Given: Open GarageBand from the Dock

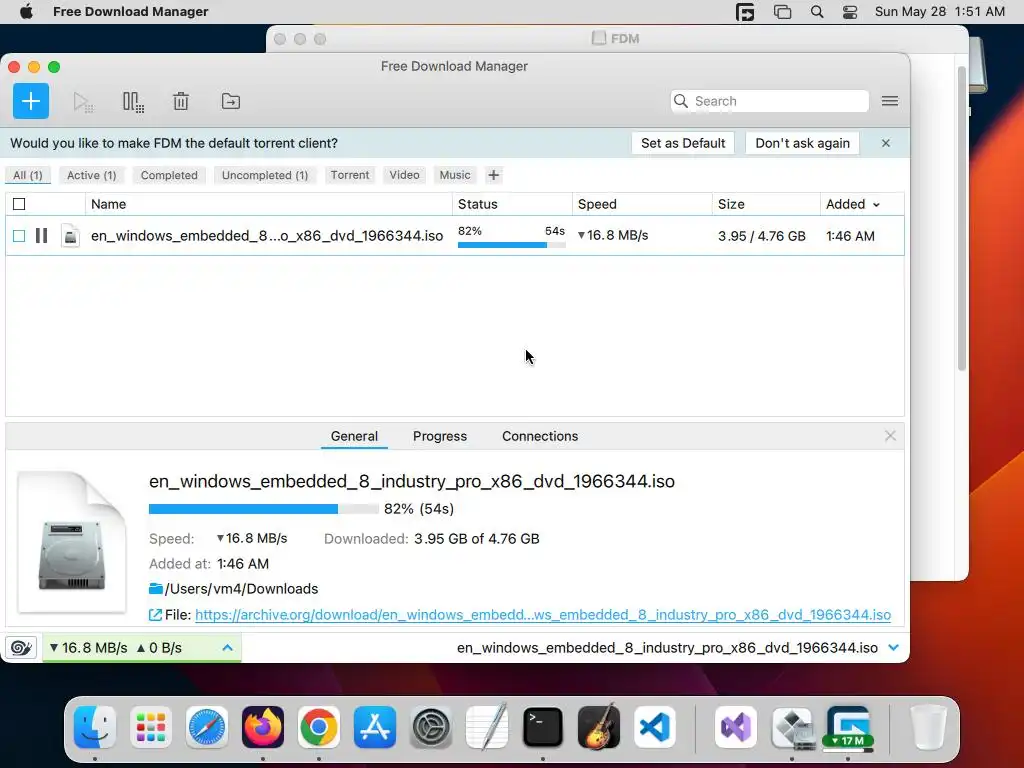Looking at the screenshot, I should [x=598, y=727].
